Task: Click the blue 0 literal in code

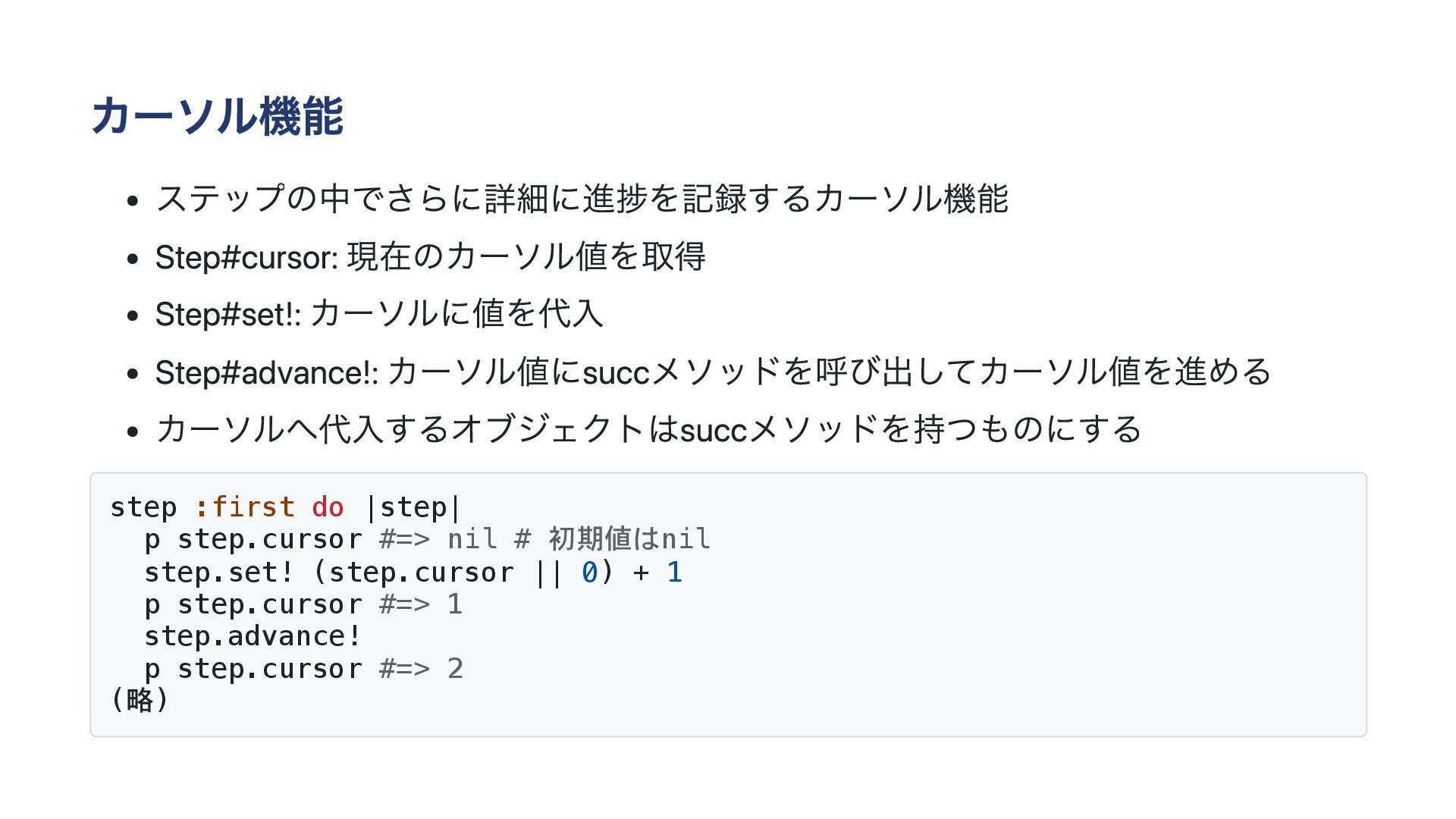Action: 589,573
